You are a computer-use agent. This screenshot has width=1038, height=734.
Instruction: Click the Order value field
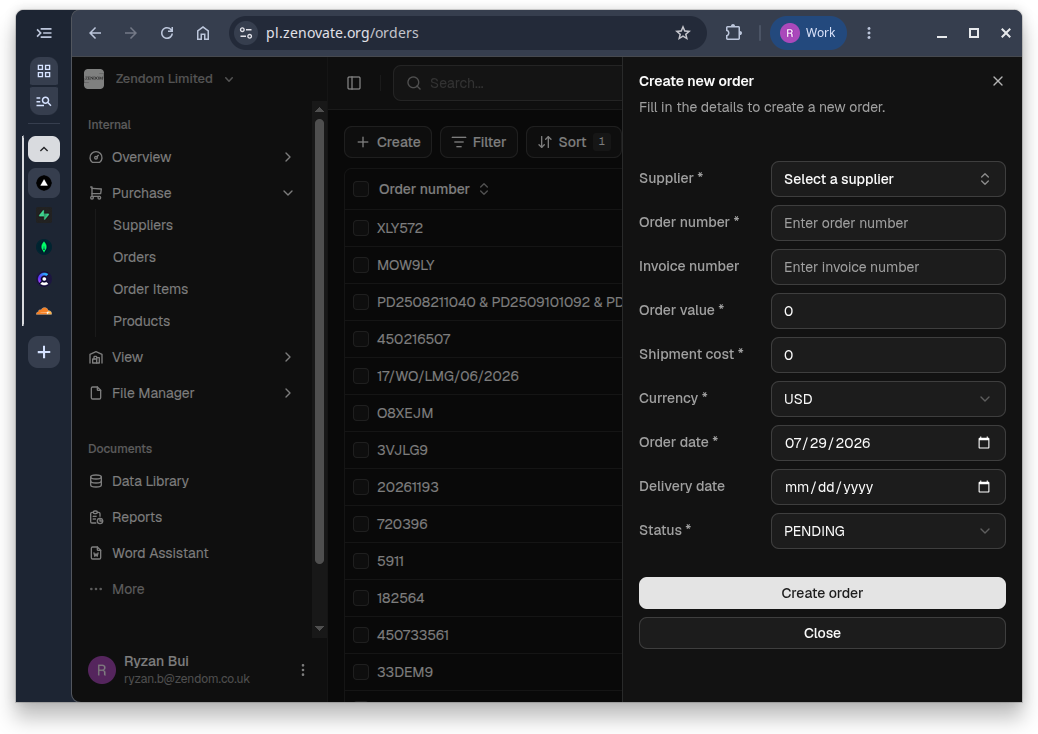tap(888, 311)
